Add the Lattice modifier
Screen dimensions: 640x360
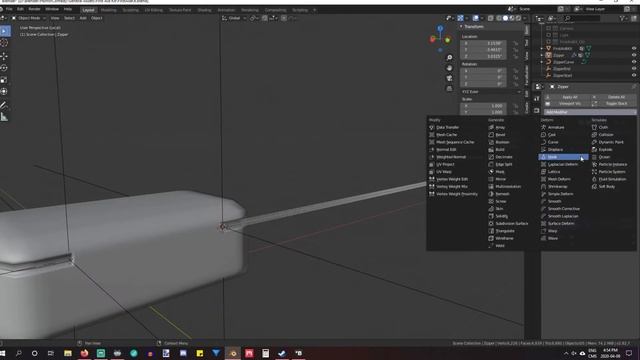point(553,172)
